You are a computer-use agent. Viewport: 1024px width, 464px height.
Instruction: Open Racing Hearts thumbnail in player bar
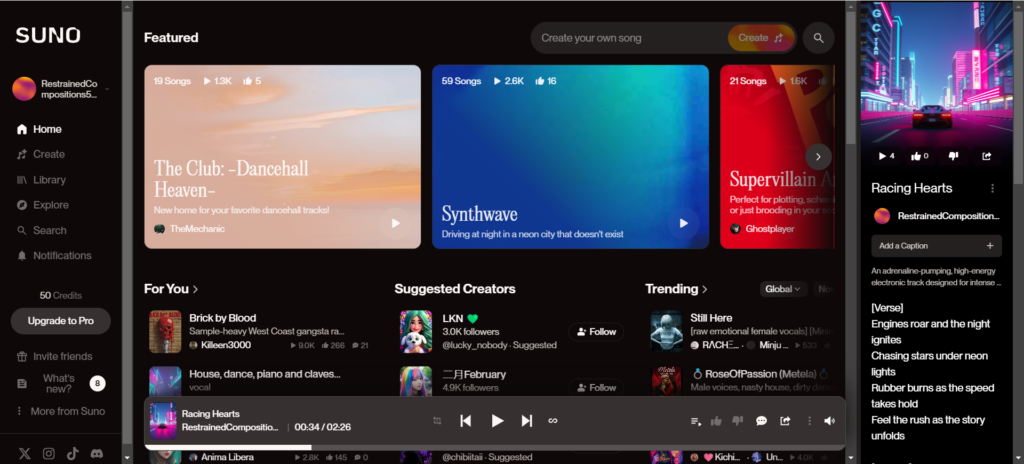(x=163, y=421)
